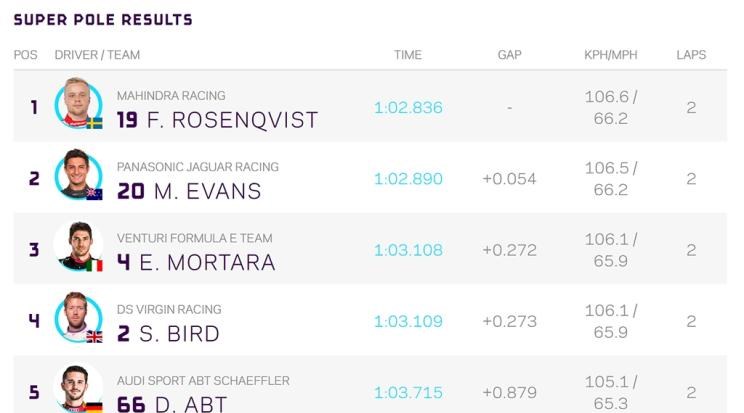Click the German flag beside Abt
The image size is (744, 413).
[x=94, y=407]
